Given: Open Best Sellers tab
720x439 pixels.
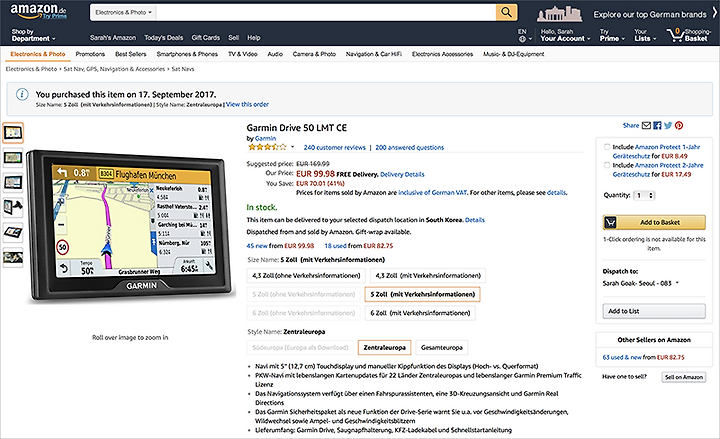Looking at the screenshot, I should [x=130, y=54].
